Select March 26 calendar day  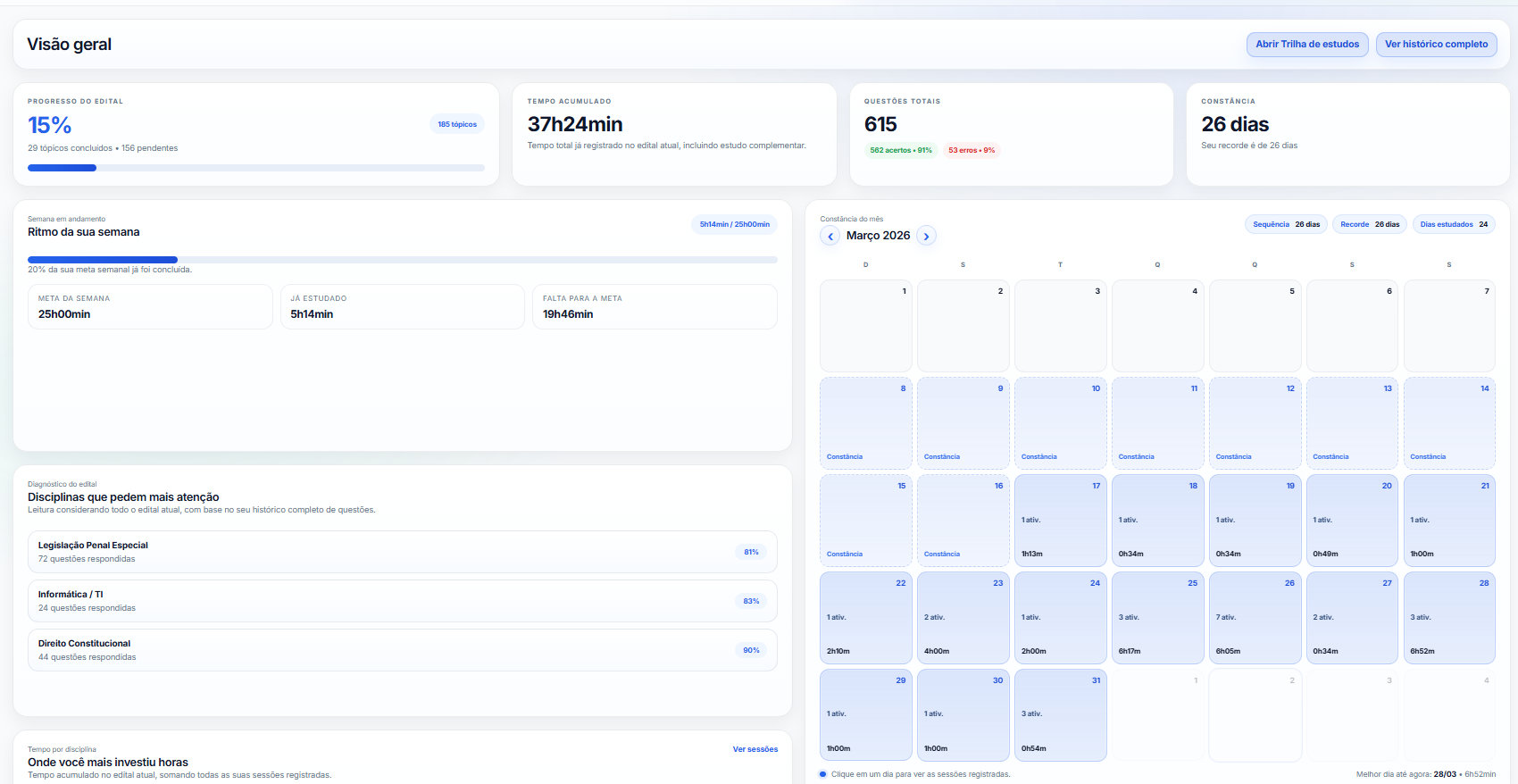[x=1255, y=618]
